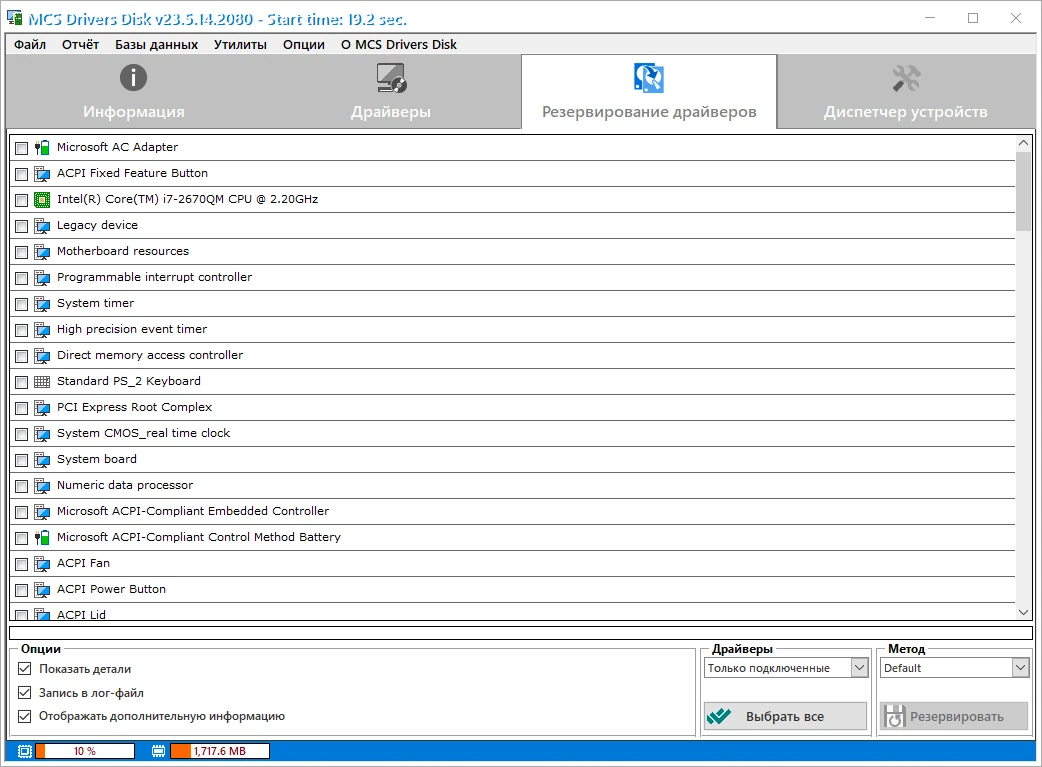Toggle the Запись в лог-файл checkbox
The image size is (1042, 767).
click(x=25, y=693)
